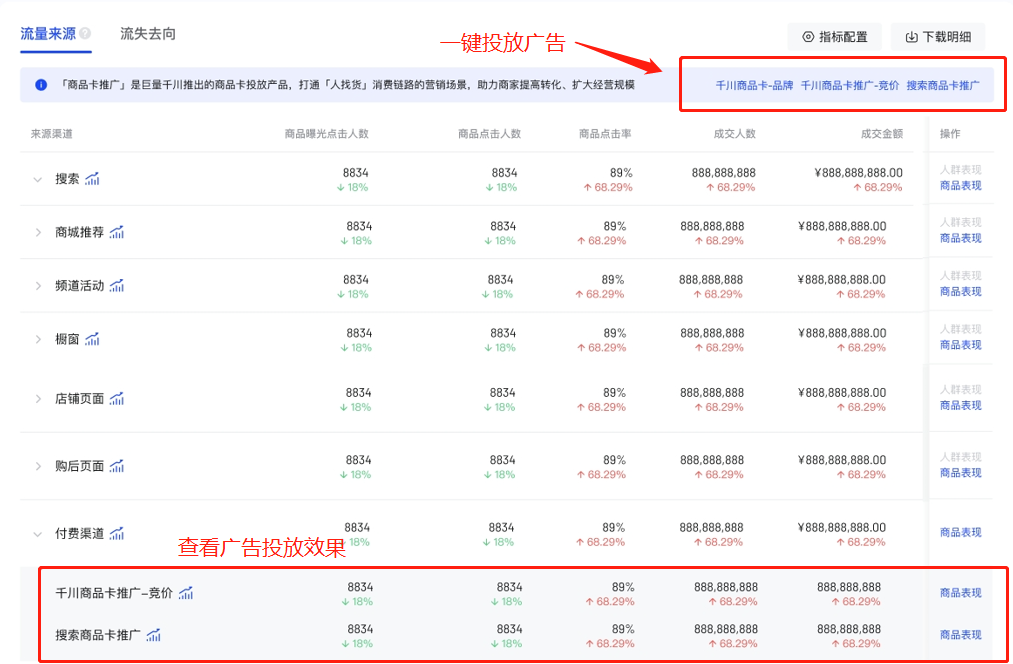Click 人群表现 in the 购后页面 row
Image resolution: width=1013 pixels, height=664 pixels.
[961, 457]
